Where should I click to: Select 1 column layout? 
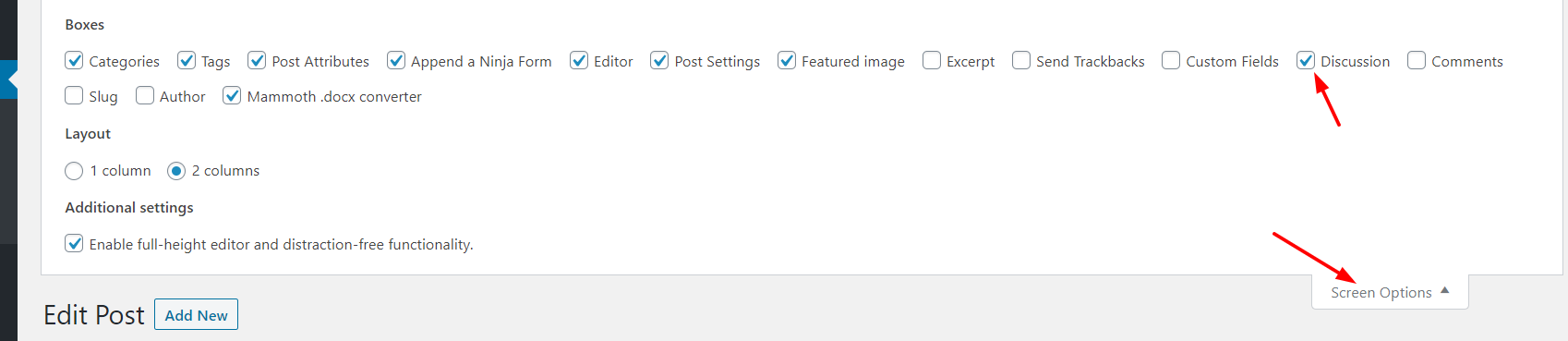75,171
